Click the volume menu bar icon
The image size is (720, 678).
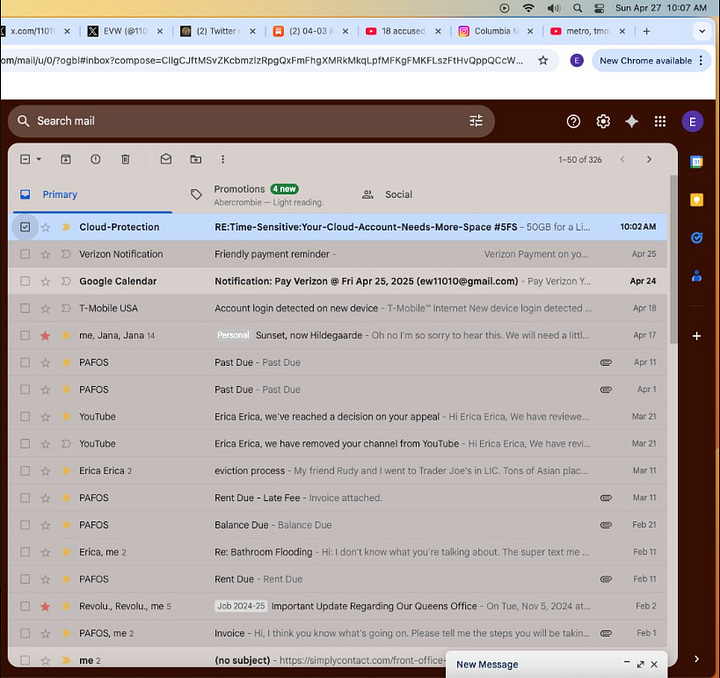tap(553, 8)
